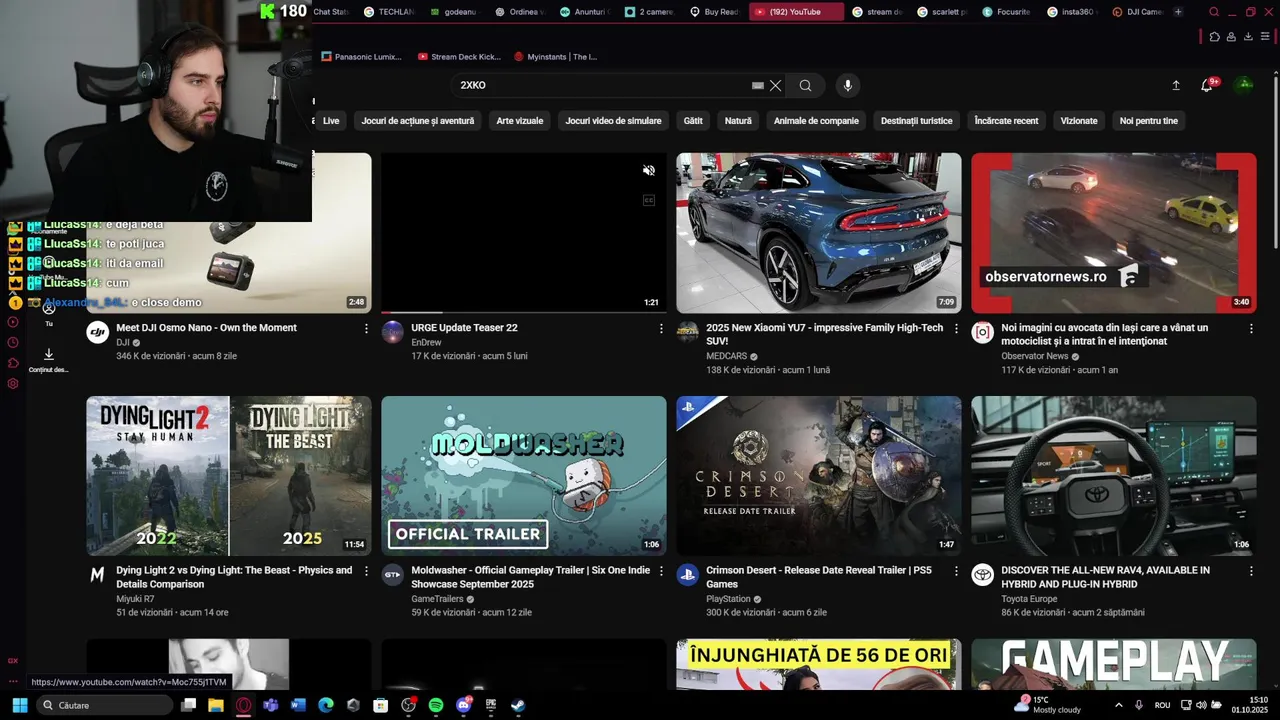Image resolution: width=1280 pixels, height=720 pixels.
Task: Open the on-screen keyboard icon in search box
Action: 758,85
